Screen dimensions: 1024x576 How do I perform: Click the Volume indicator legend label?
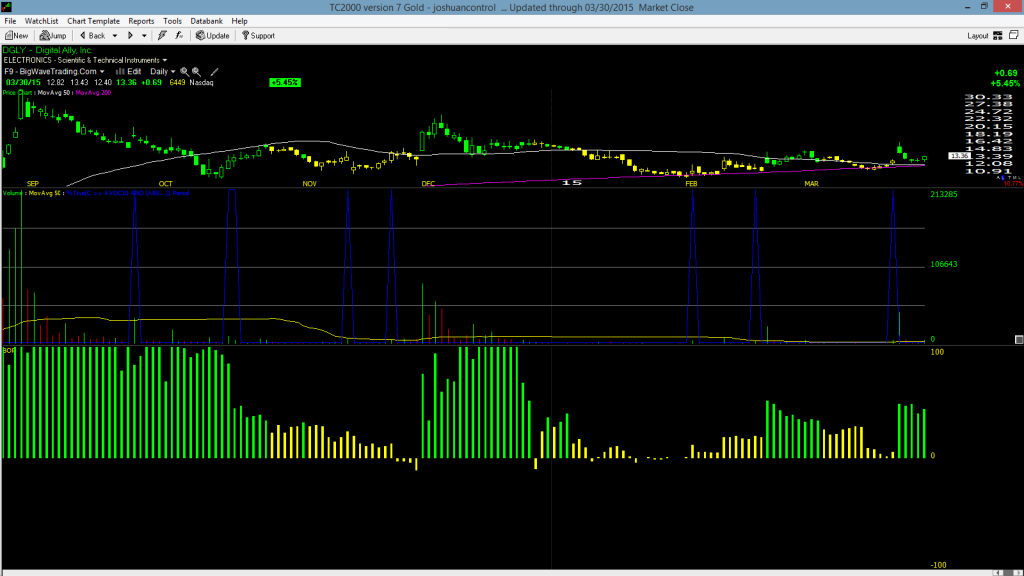(13, 193)
